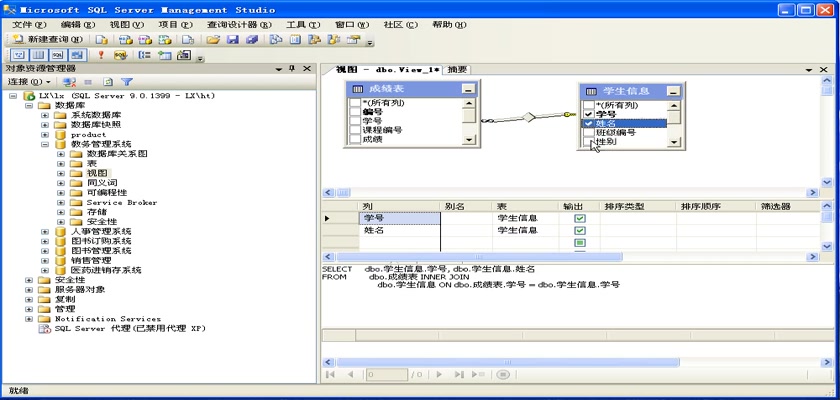Select the 视图 folder in the tree

coord(95,173)
